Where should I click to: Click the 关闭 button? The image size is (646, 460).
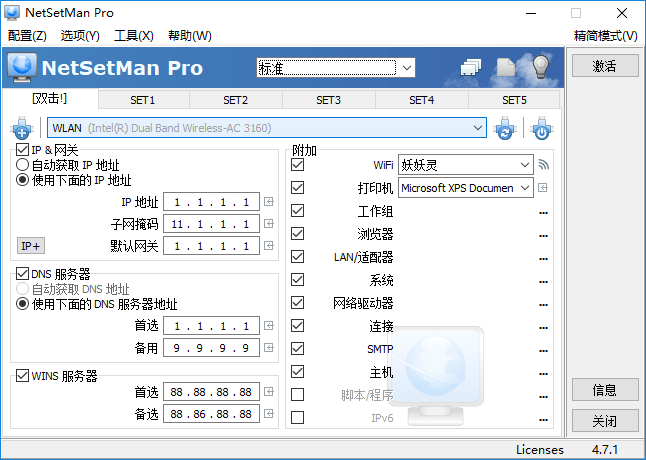pos(605,421)
